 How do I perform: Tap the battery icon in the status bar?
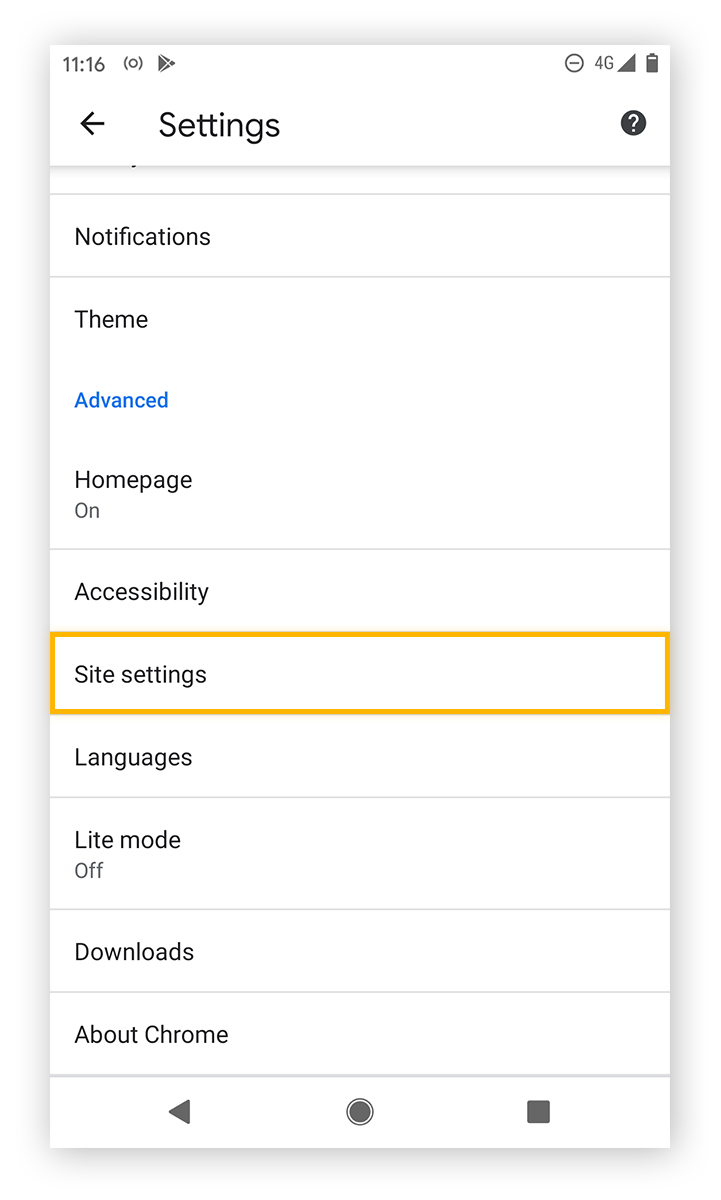pyautogui.click(x=652, y=63)
